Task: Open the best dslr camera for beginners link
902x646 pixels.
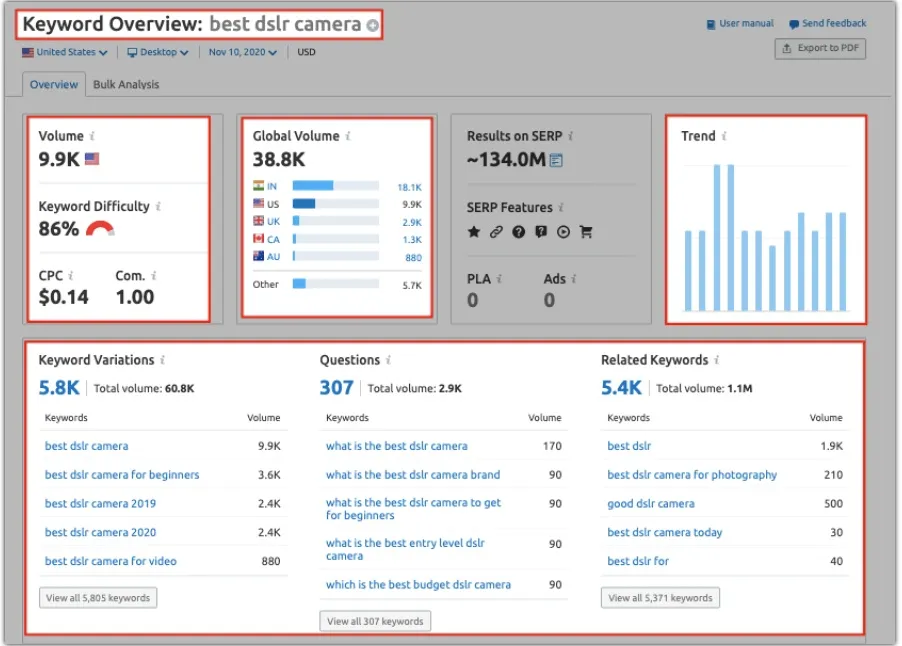Action: coord(122,475)
